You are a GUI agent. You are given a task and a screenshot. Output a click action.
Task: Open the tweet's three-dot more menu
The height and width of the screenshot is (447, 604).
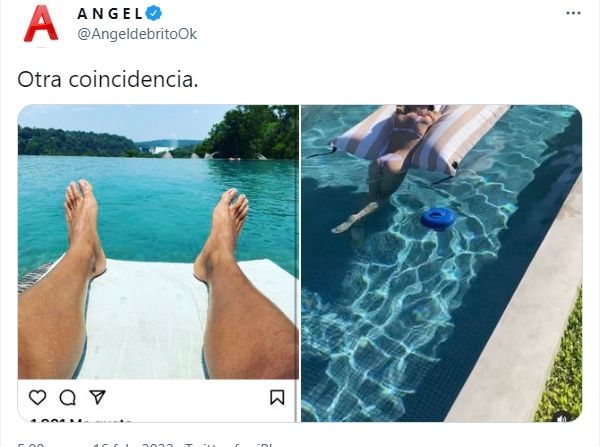coord(573,14)
